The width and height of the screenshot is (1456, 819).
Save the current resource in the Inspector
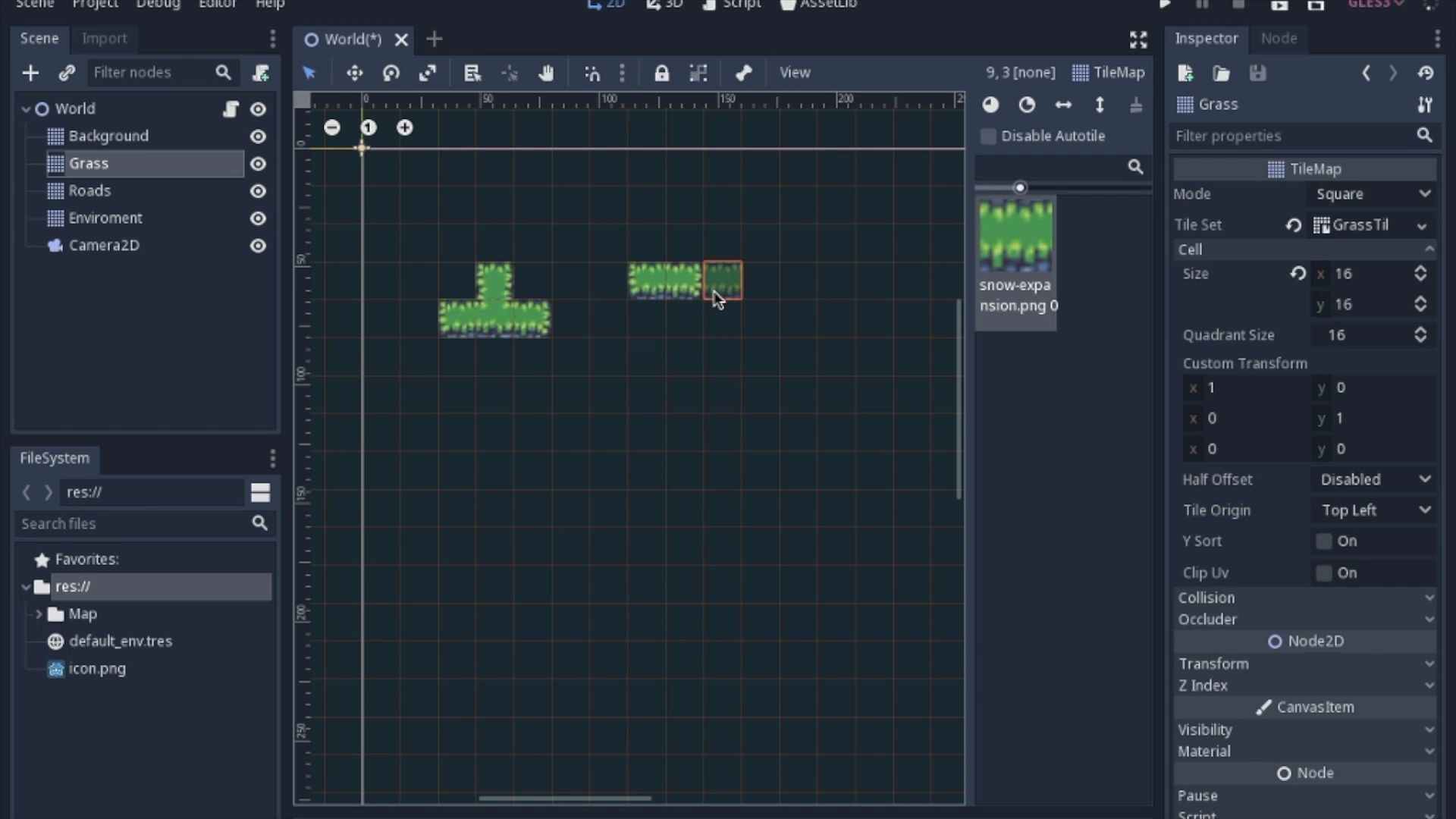click(1258, 73)
